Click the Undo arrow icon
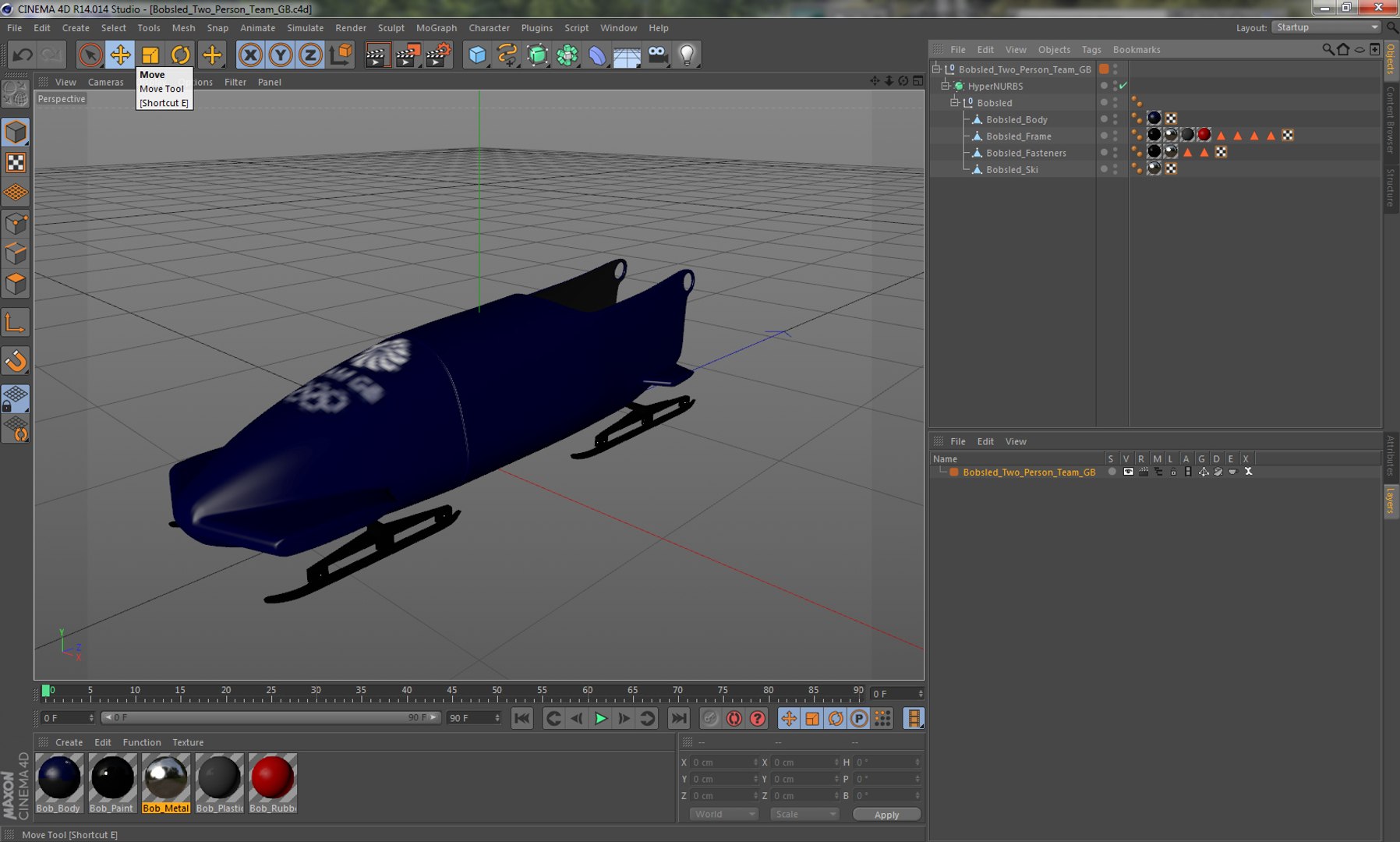The width and height of the screenshot is (1400, 842). 23,55
